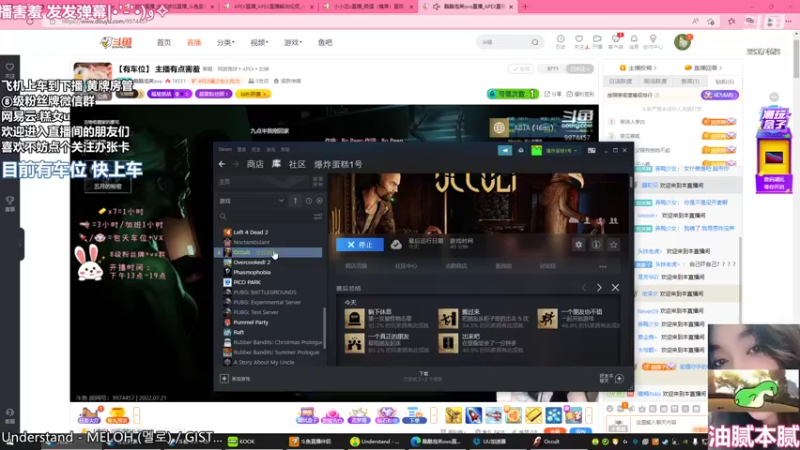Screen dimensions: 800x450
Task: Open Douyu 直播 (Live) nav item
Action: [194, 42]
